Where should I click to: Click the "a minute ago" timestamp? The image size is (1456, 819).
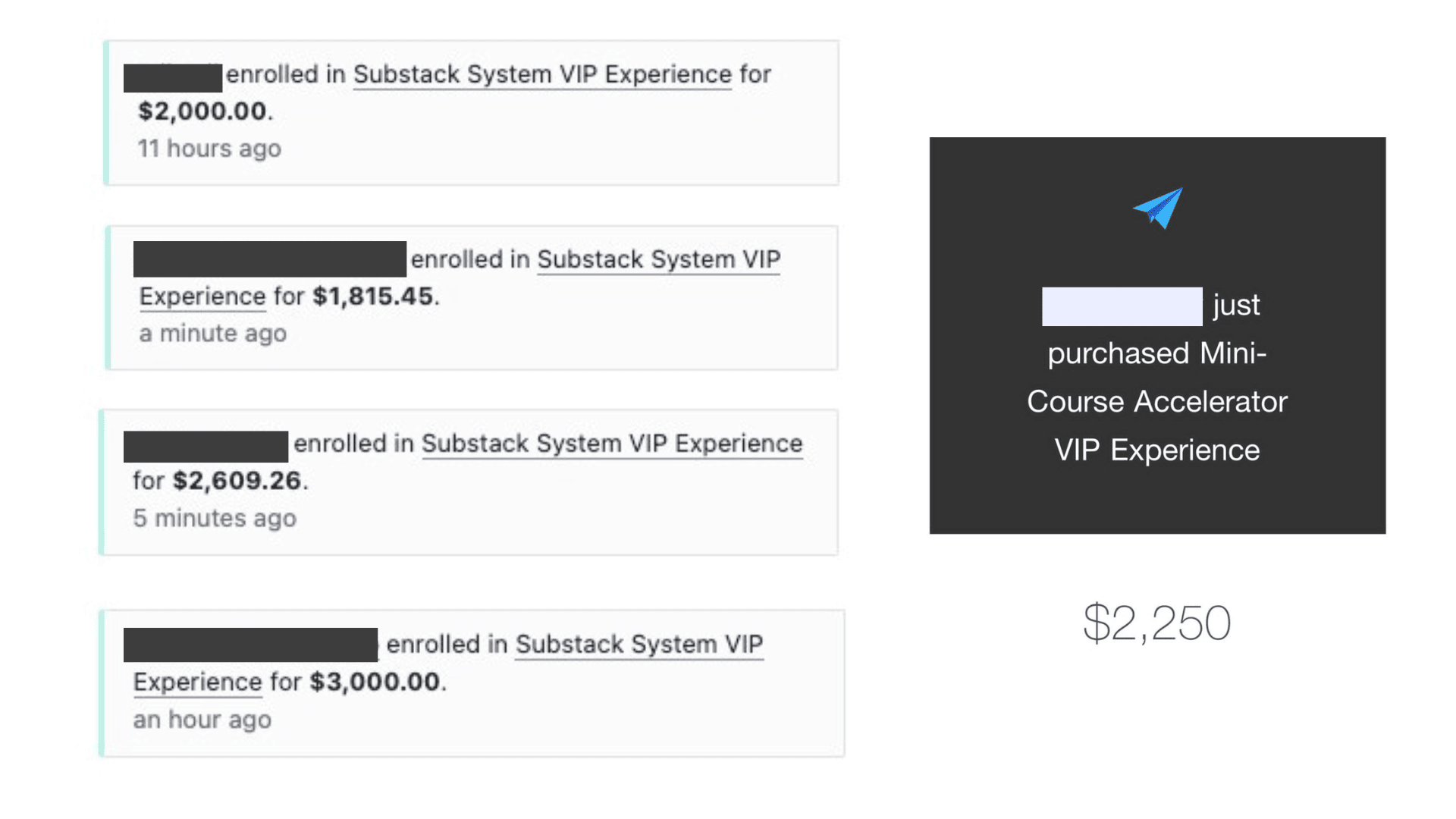pos(213,334)
